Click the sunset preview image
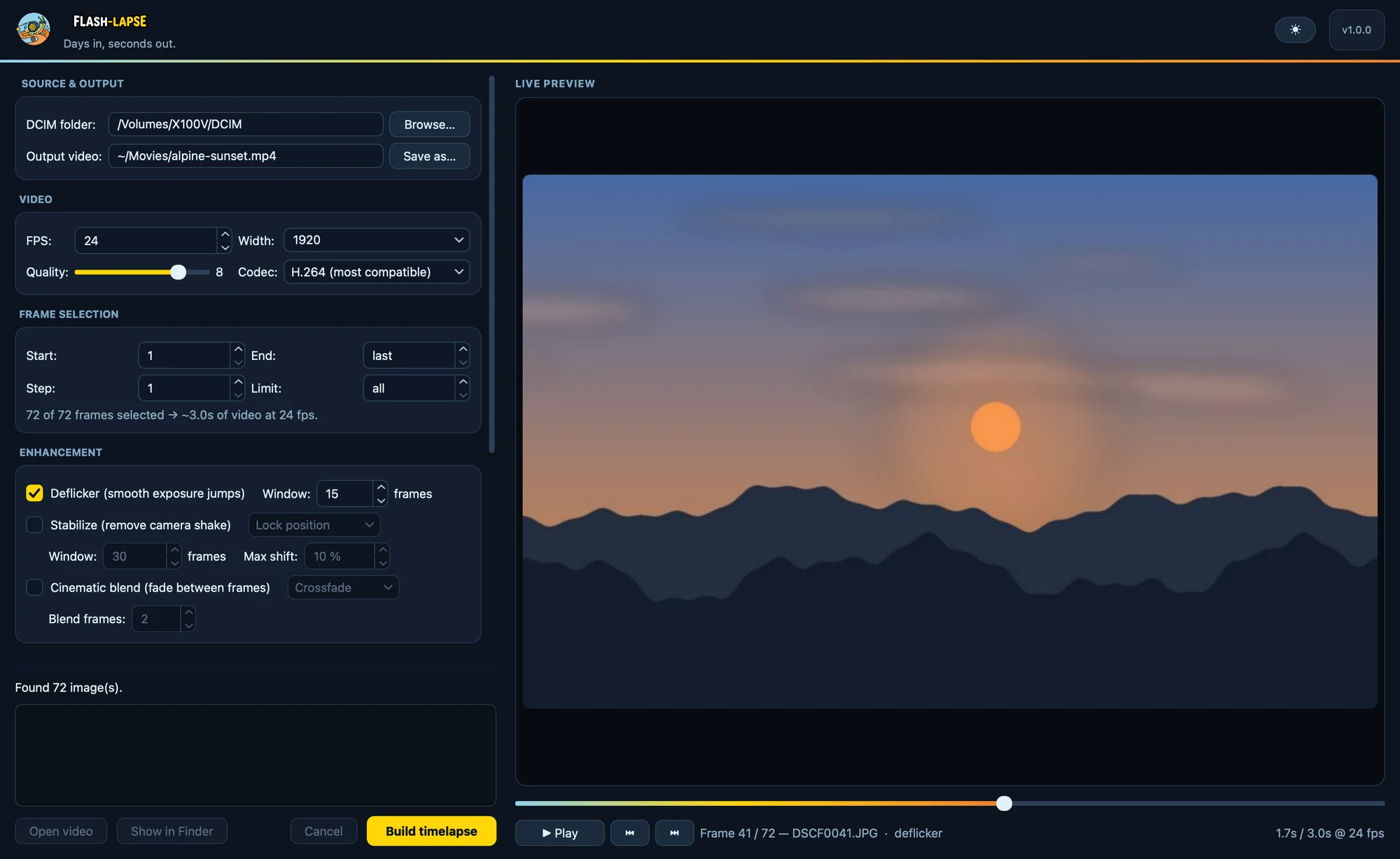The image size is (1400, 859). pos(949,441)
